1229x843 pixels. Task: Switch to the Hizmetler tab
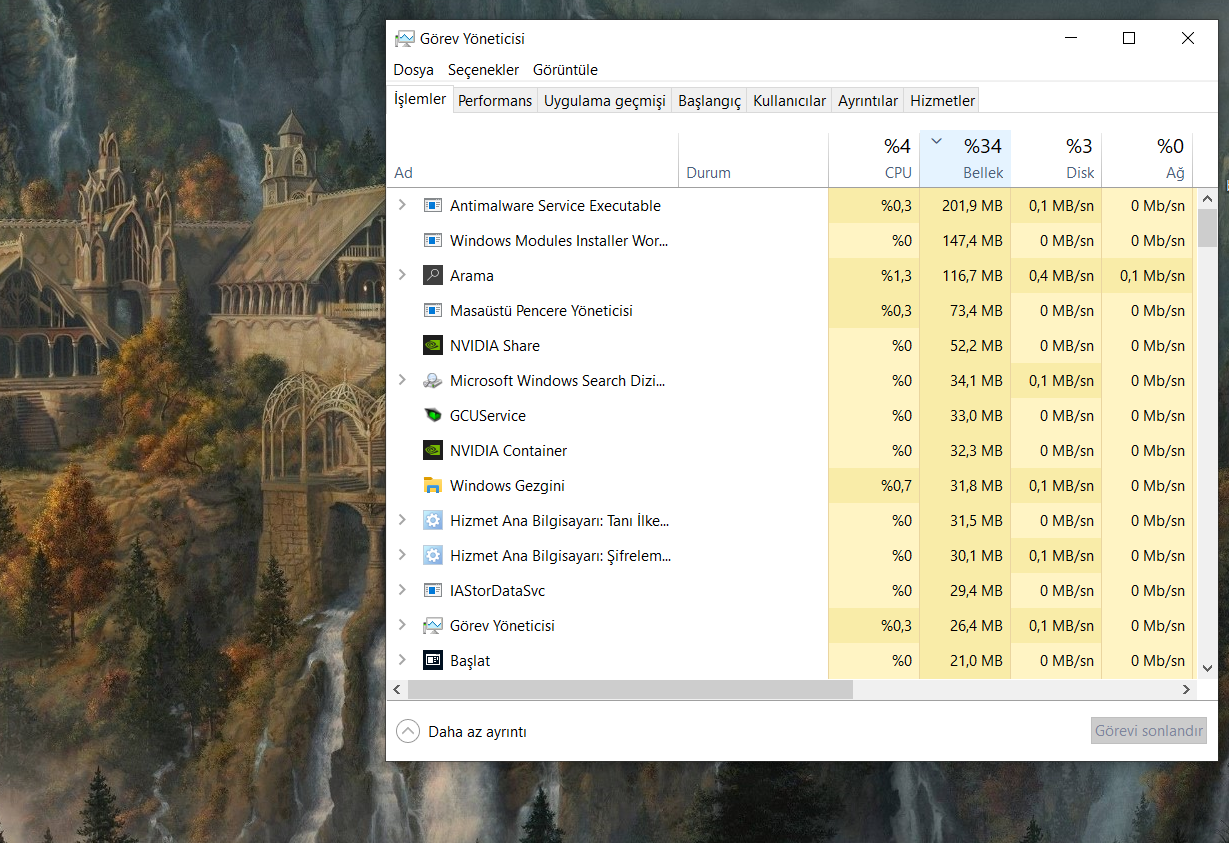click(x=942, y=101)
